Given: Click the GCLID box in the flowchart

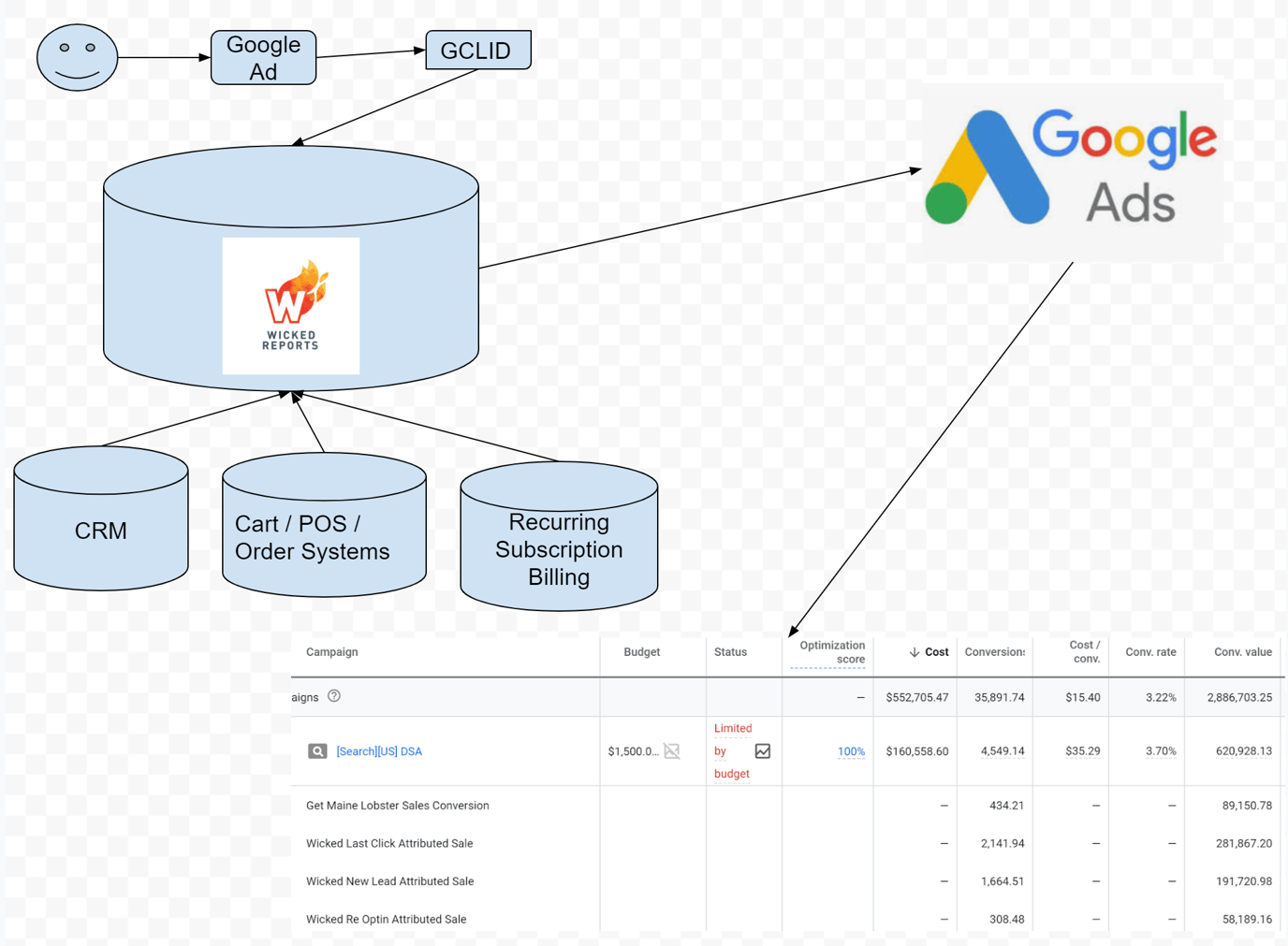Looking at the screenshot, I should 478,51.
